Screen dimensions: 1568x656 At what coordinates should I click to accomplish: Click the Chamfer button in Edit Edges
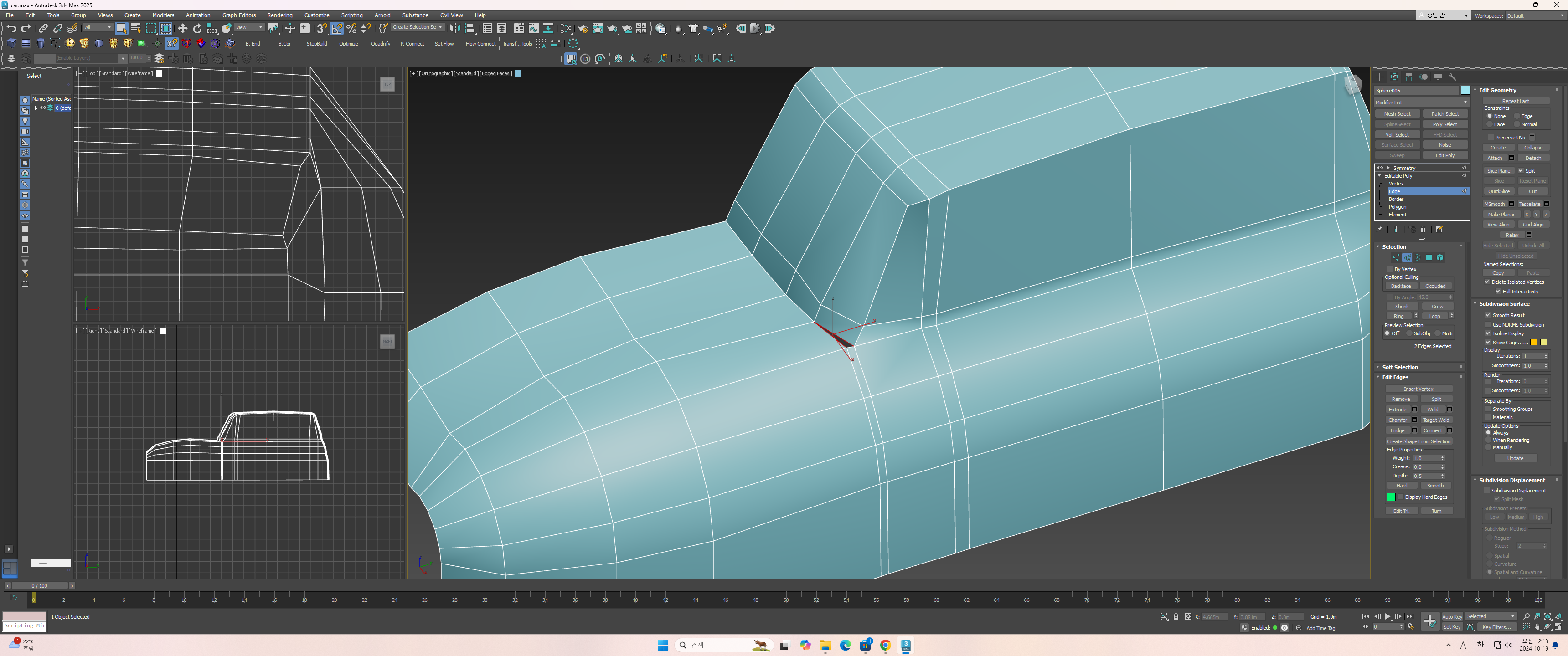(x=1398, y=420)
